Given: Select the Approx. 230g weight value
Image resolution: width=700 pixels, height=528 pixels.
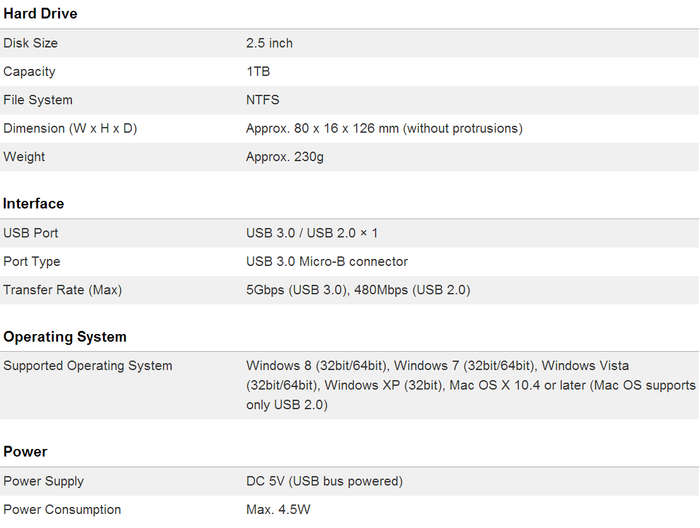Looking at the screenshot, I should tap(285, 157).
